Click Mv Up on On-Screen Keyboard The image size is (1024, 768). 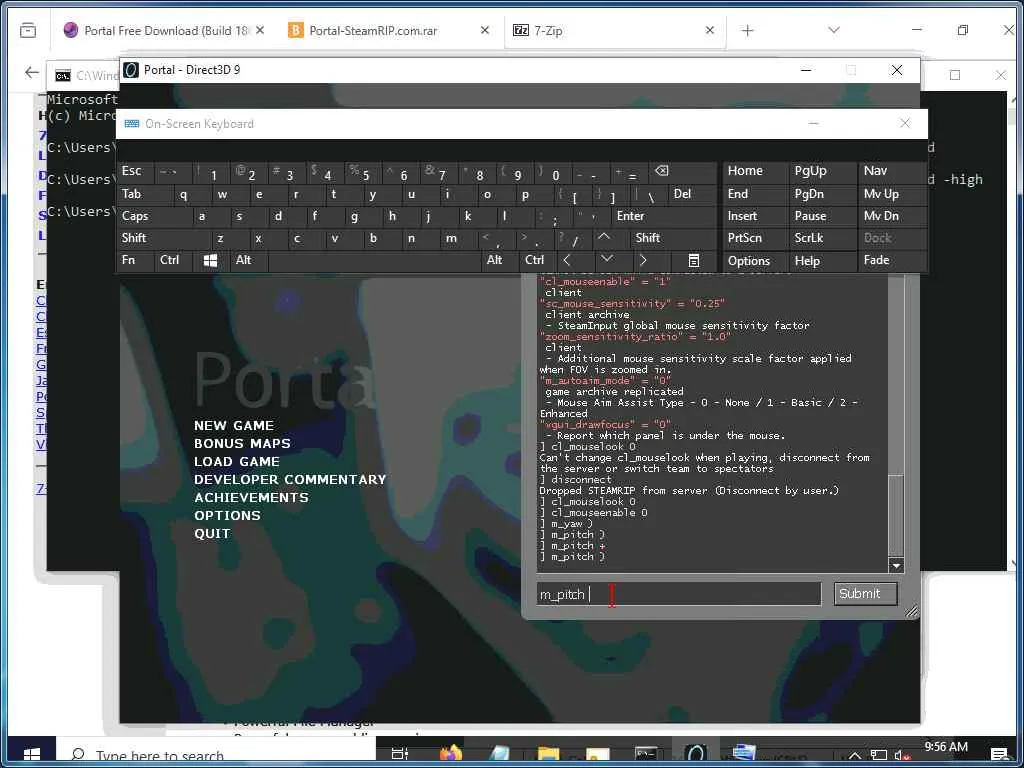click(x=892, y=194)
